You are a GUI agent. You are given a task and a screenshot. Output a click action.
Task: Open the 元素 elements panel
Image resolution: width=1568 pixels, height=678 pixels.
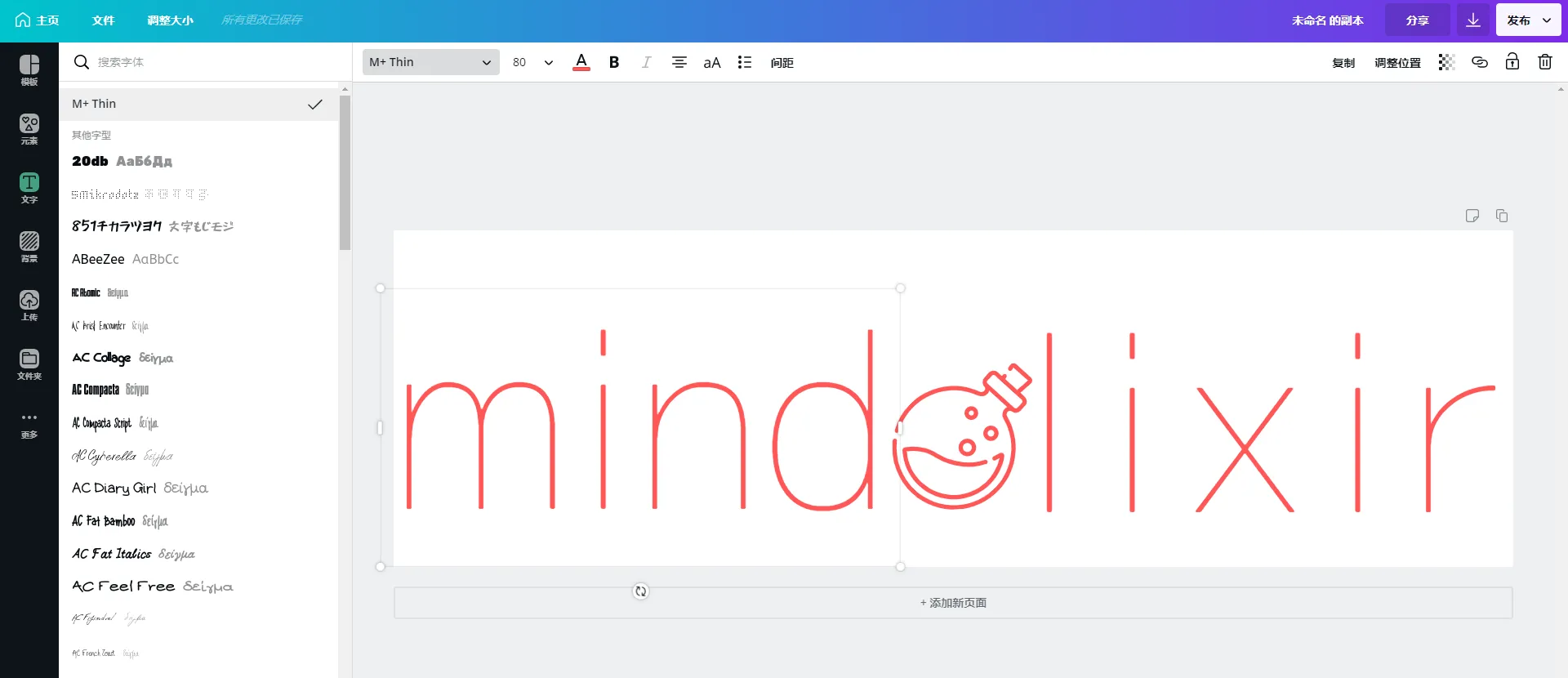pyautogui.click(x=29, y=129)
